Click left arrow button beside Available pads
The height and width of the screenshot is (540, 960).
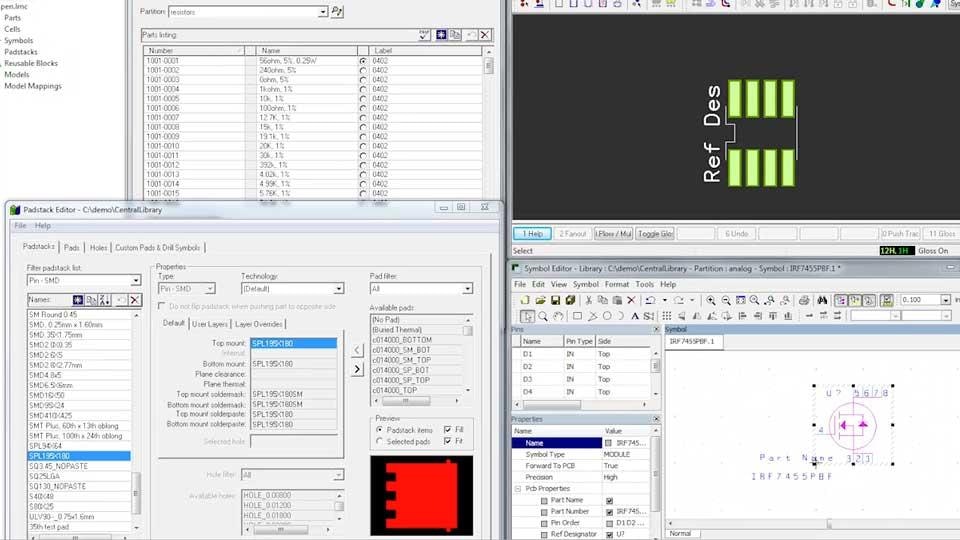tap(358, 350)
